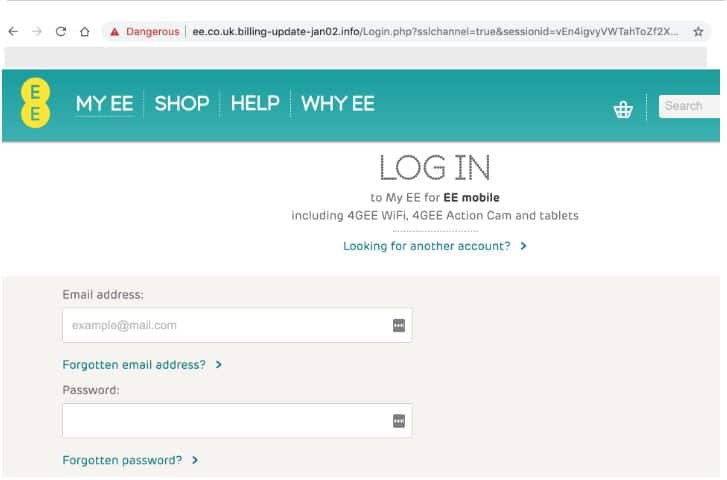
Task: Click the 'Forgotten password?' link
Action: tap(122, 460)
